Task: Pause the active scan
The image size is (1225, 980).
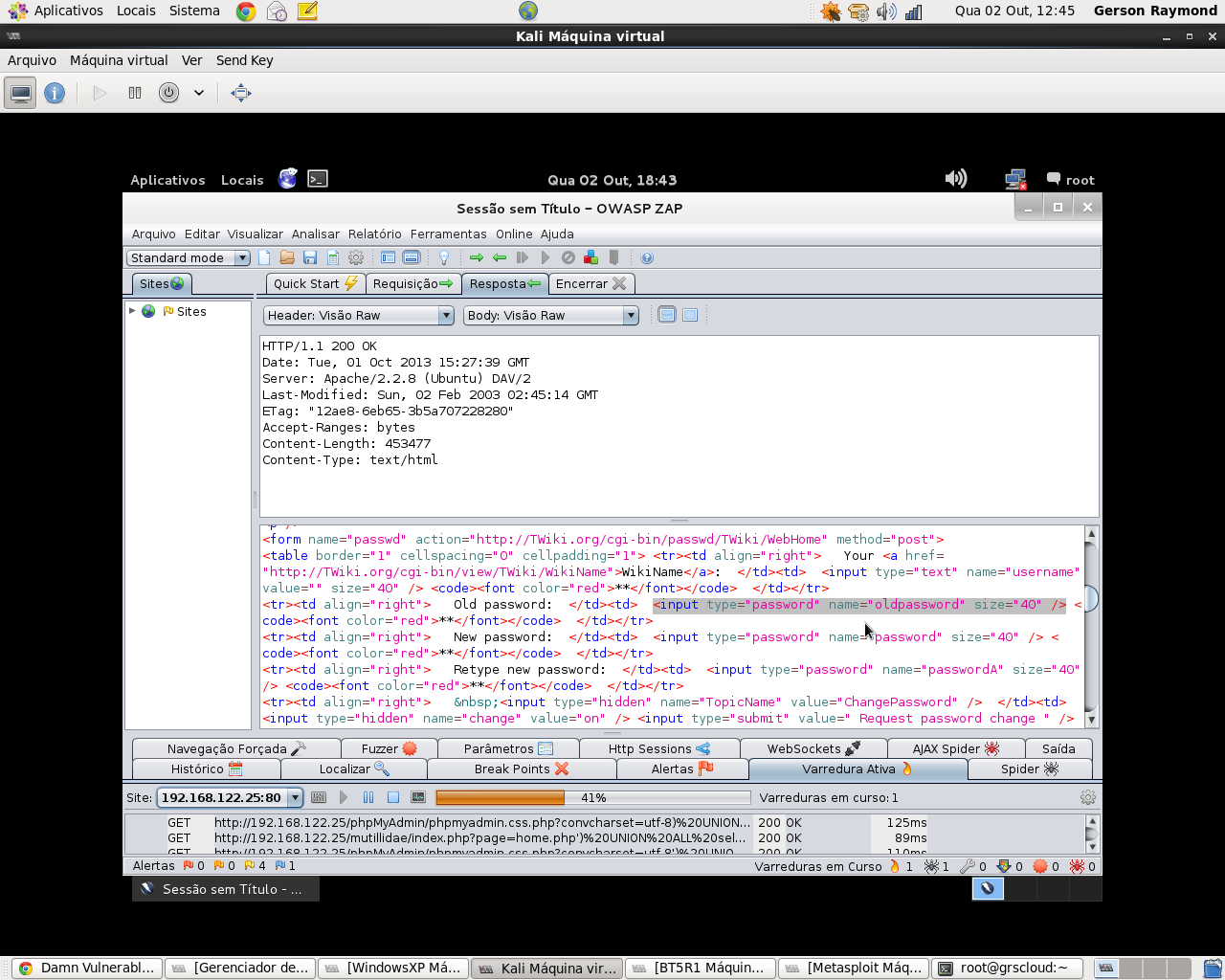Action: 368,797
